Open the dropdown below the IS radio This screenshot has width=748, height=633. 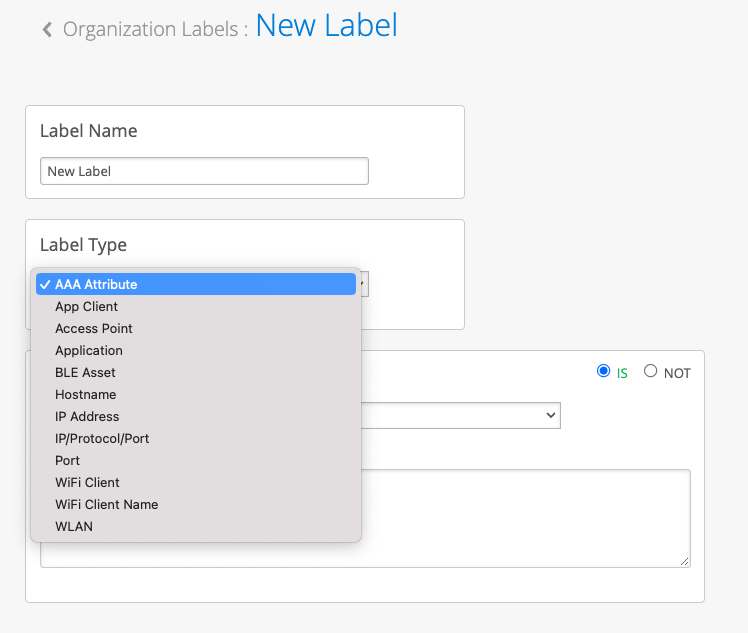[x=460, y=414]
